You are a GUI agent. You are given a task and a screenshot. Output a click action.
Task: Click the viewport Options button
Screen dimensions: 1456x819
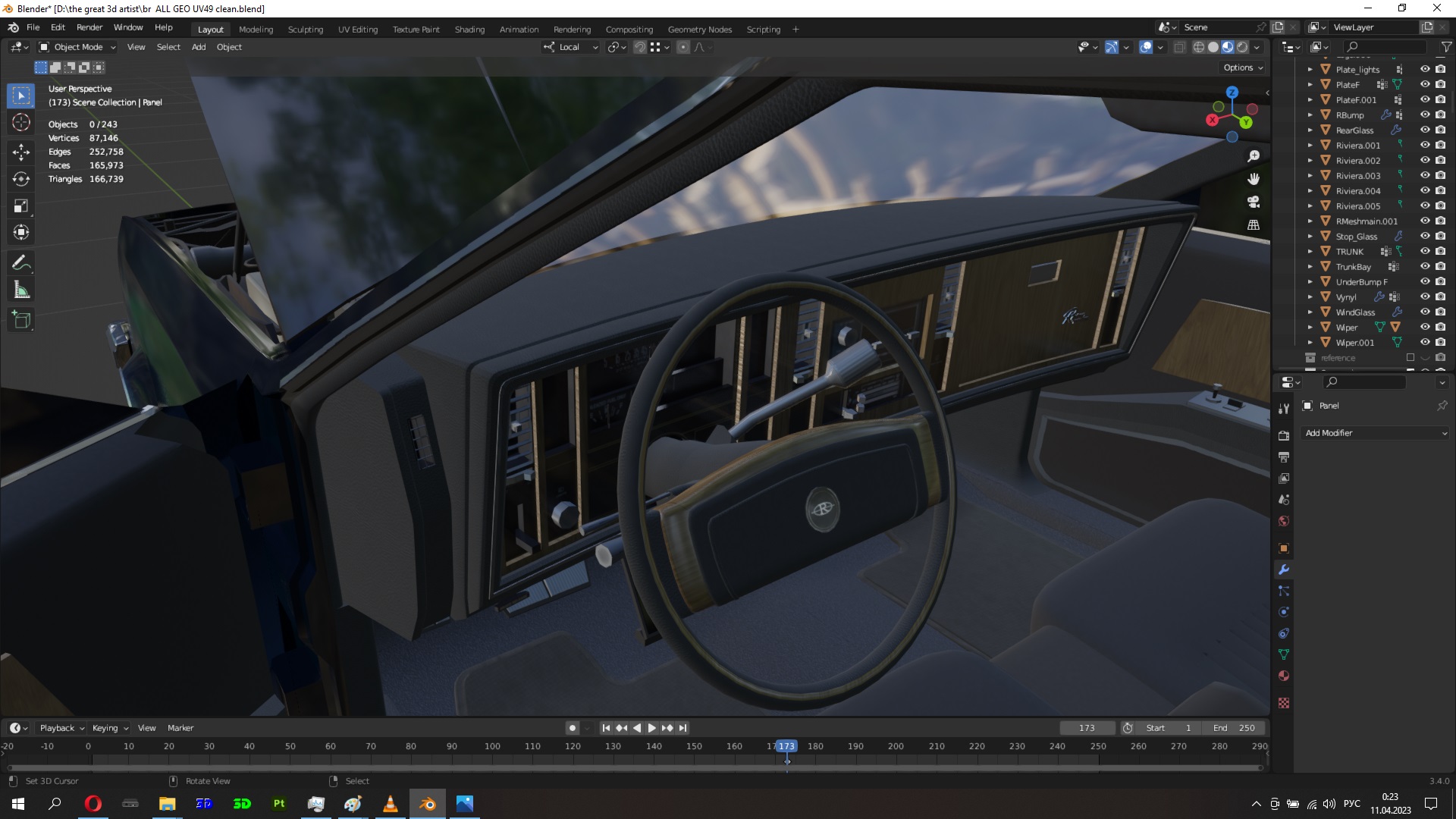(1243, 67)
